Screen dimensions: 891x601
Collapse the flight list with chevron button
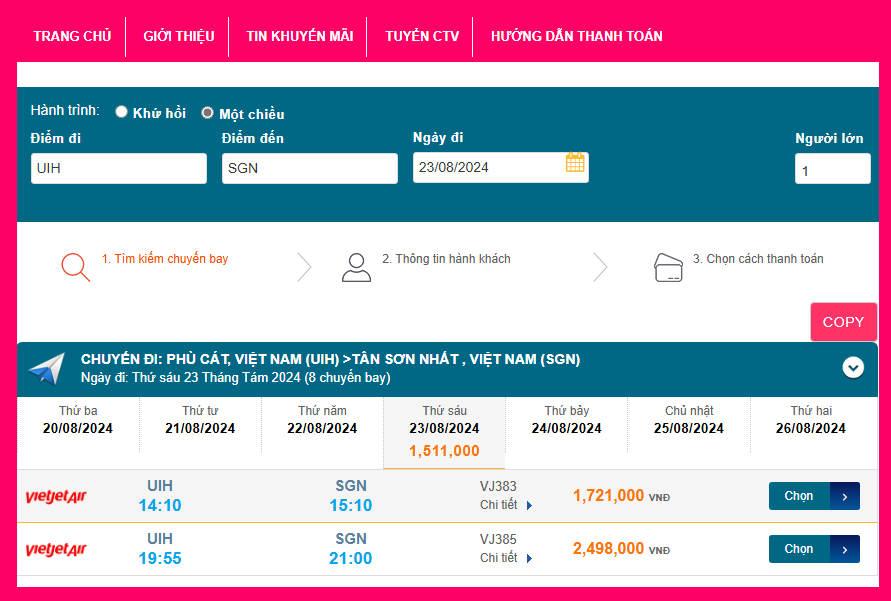tap(853, 368)
